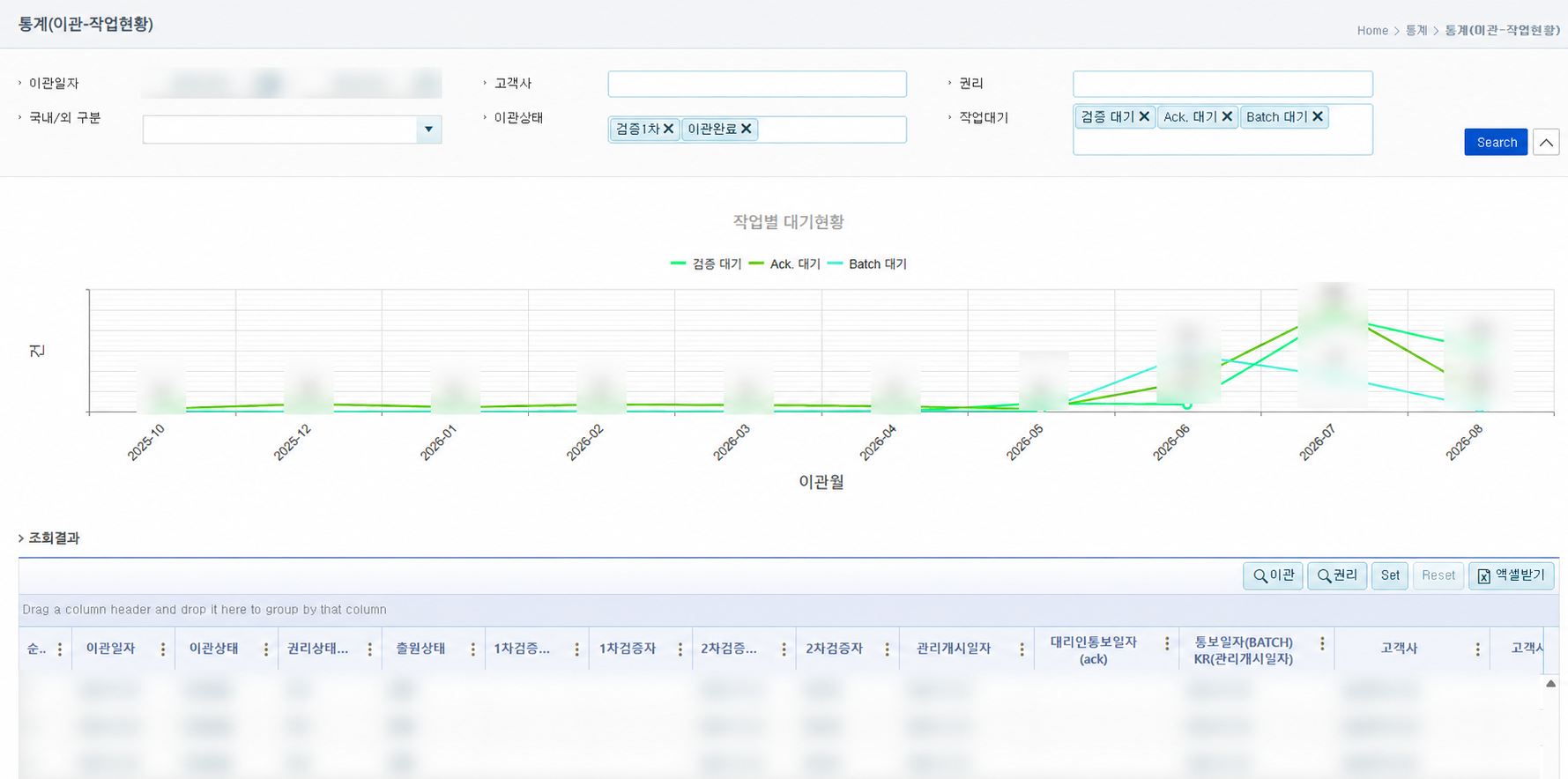Collapse the search filter panel
The image size is (1568, 779).
coord(1546,142)
